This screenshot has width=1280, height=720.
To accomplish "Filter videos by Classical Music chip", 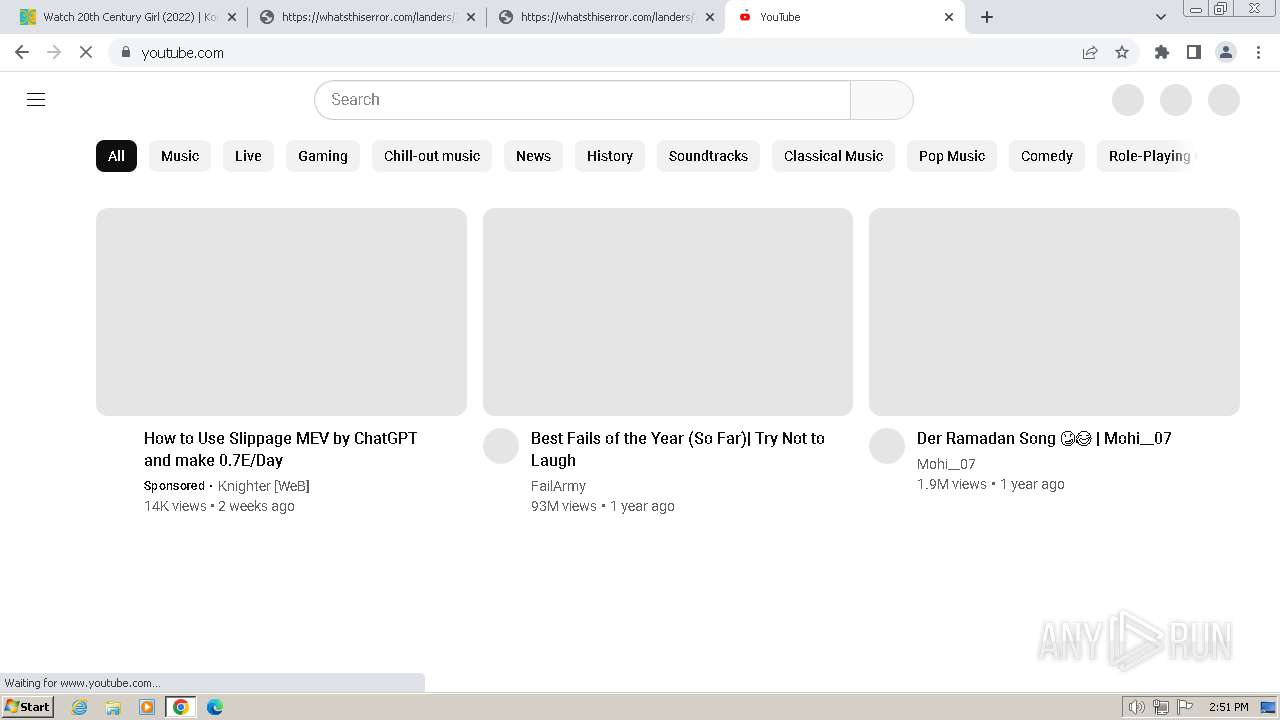I will click(x=833, y=156).
